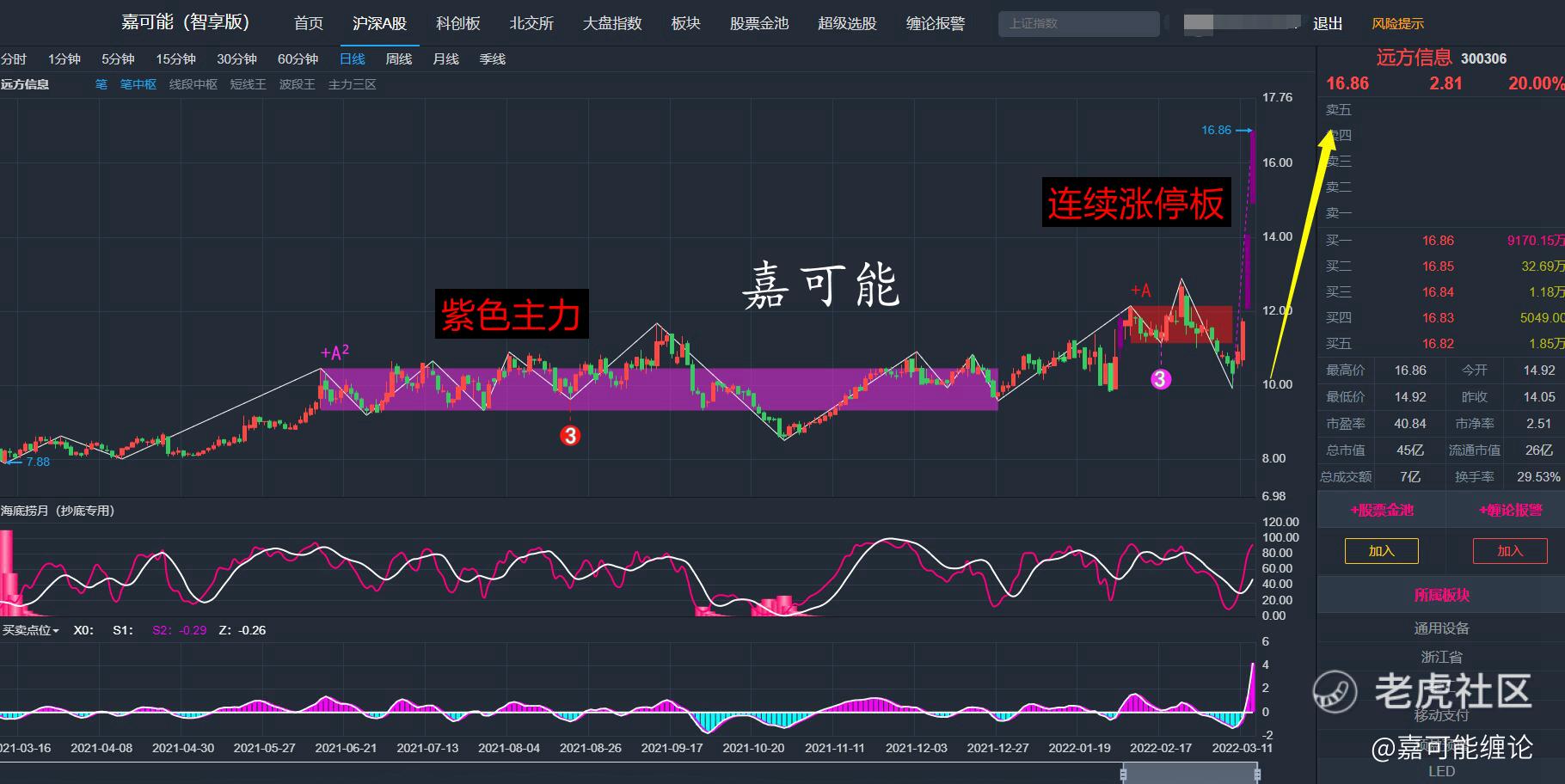Enable the 波段王 indicator
The height and width of the screenshot is (784, 1565).
298,84
